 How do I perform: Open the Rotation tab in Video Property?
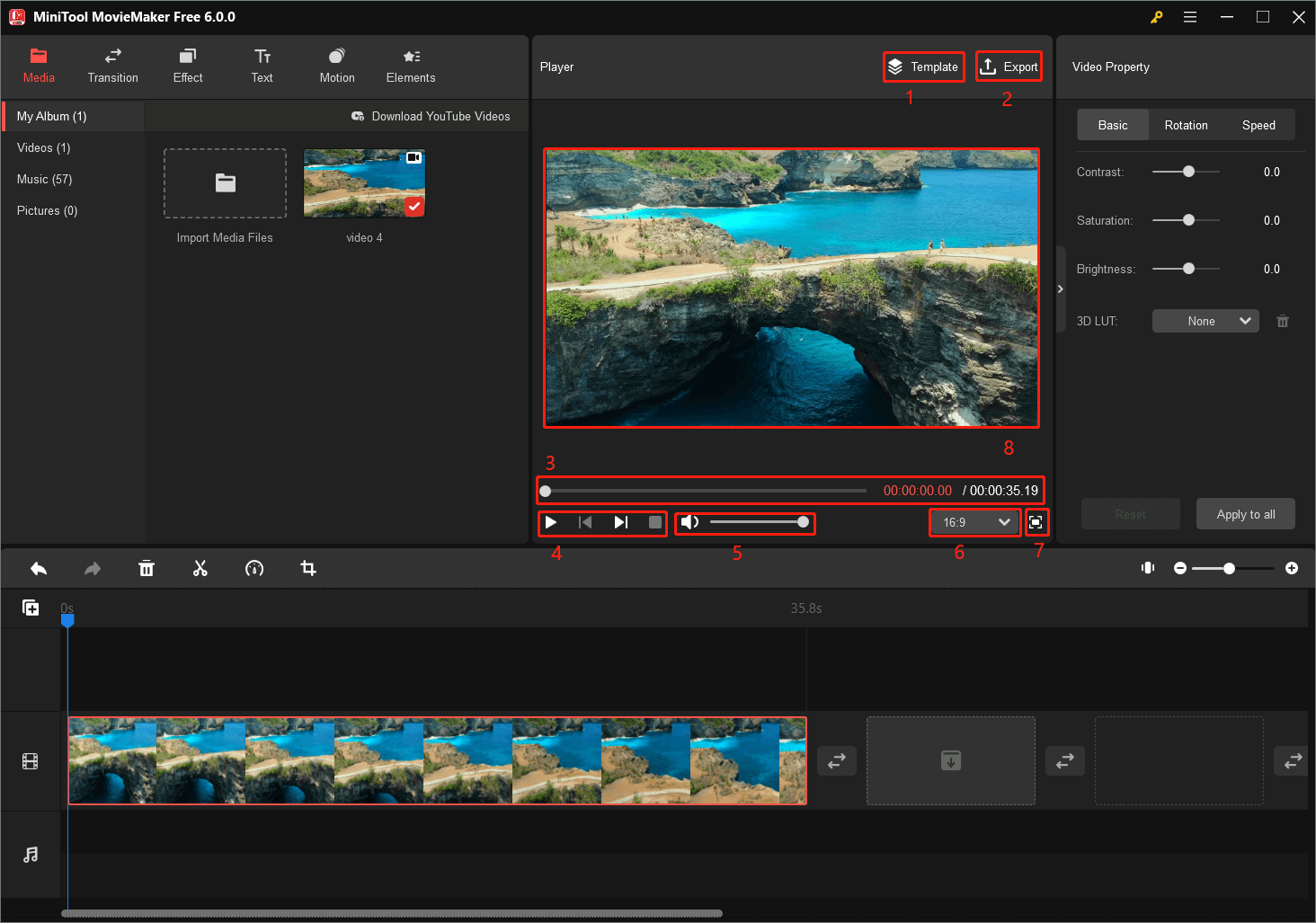pyautogui.click(x=1186, y=125)
